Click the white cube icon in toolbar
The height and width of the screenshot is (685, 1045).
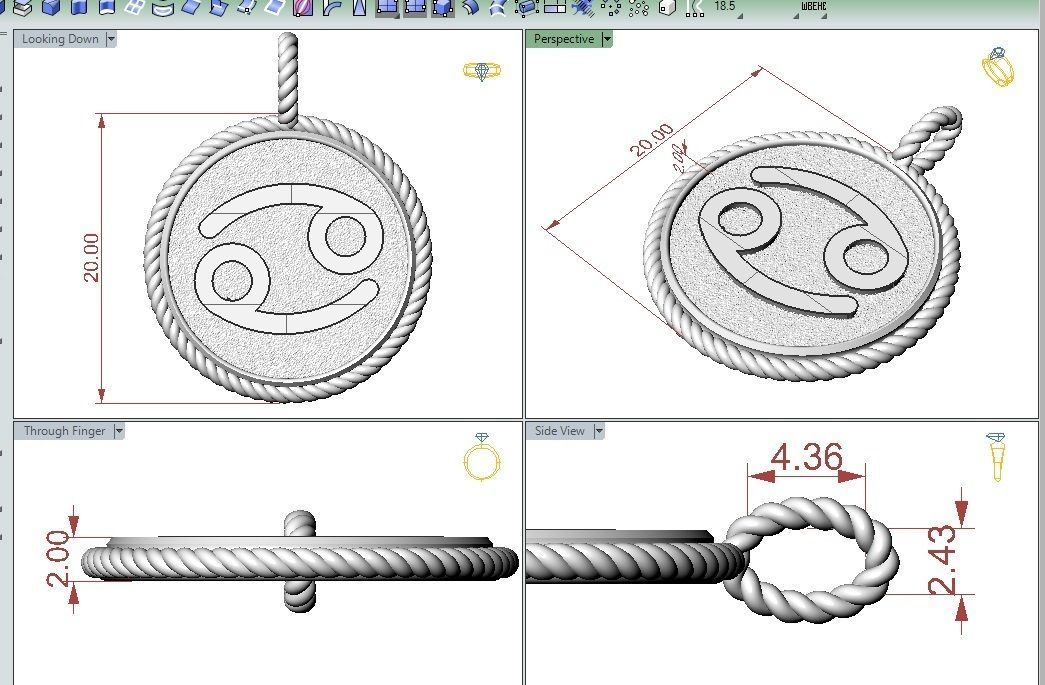tap(667, 7)
